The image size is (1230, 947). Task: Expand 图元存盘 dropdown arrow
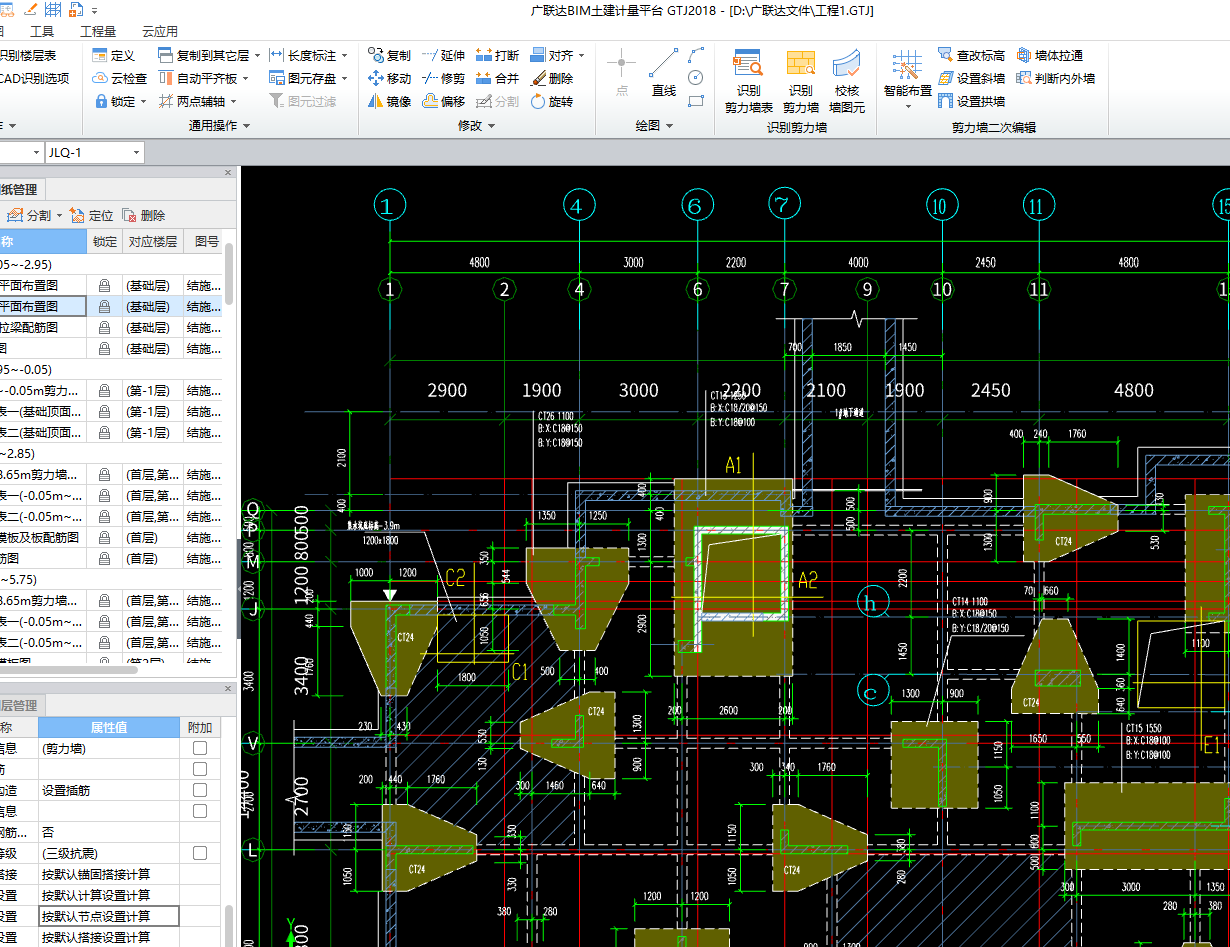click(344, 79)
